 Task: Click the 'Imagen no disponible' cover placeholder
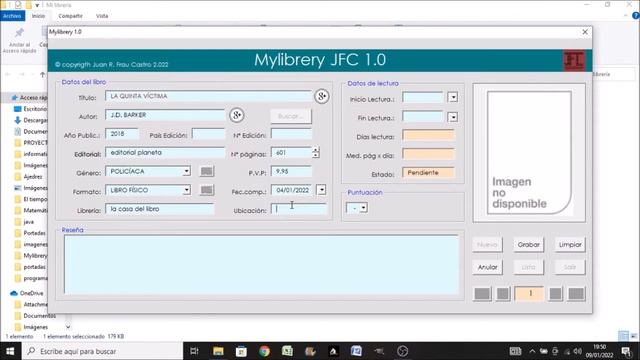[529, 153]
